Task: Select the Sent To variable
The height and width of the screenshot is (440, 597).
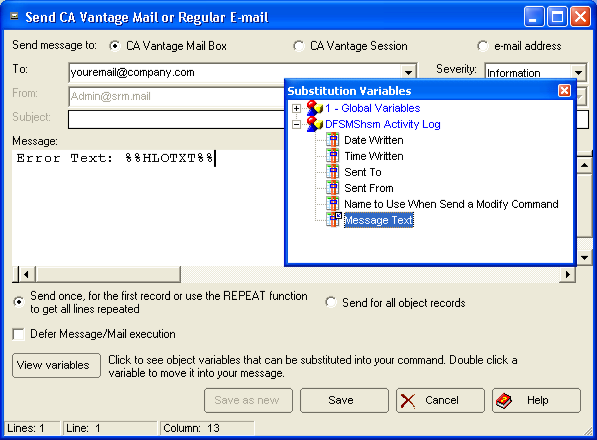Action: tap(362, 172)
